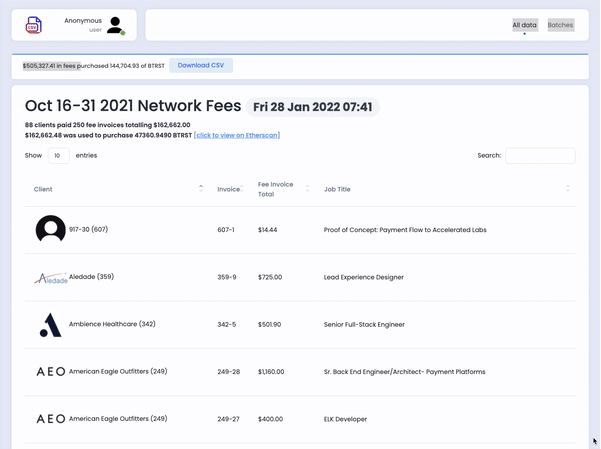Select the Aledade (359) client row name

click(x=92, y=276)
